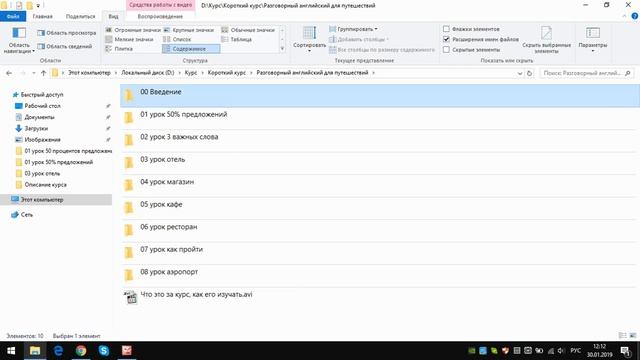Open address bar history dropdown
The image size is (640, 360).
click(x=520, y=73)
